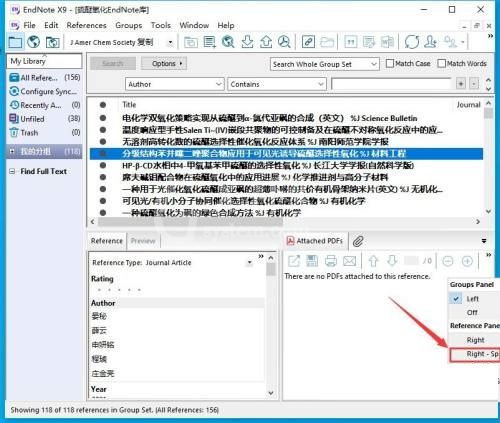Select Unfiled group
The width and height of the screenshot is (500, 423).
(45, 119)
